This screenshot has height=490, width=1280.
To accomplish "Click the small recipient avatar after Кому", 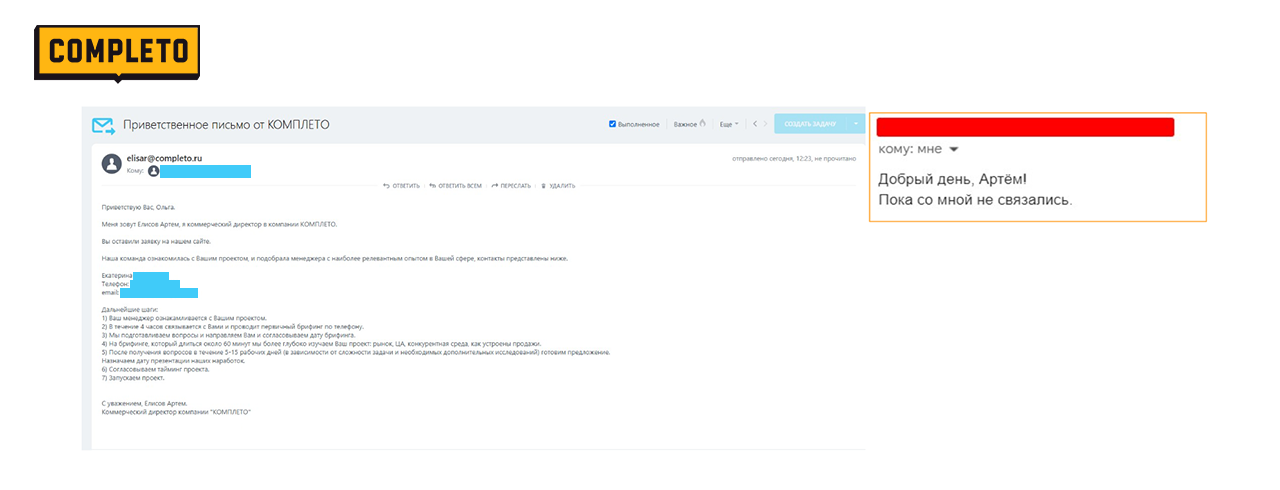I will tap(153, 172).
